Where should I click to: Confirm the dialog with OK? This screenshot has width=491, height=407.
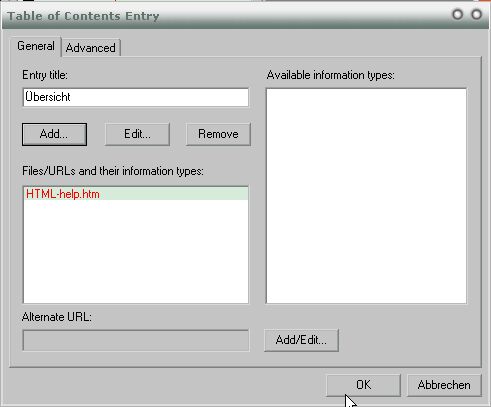(363, 385)
